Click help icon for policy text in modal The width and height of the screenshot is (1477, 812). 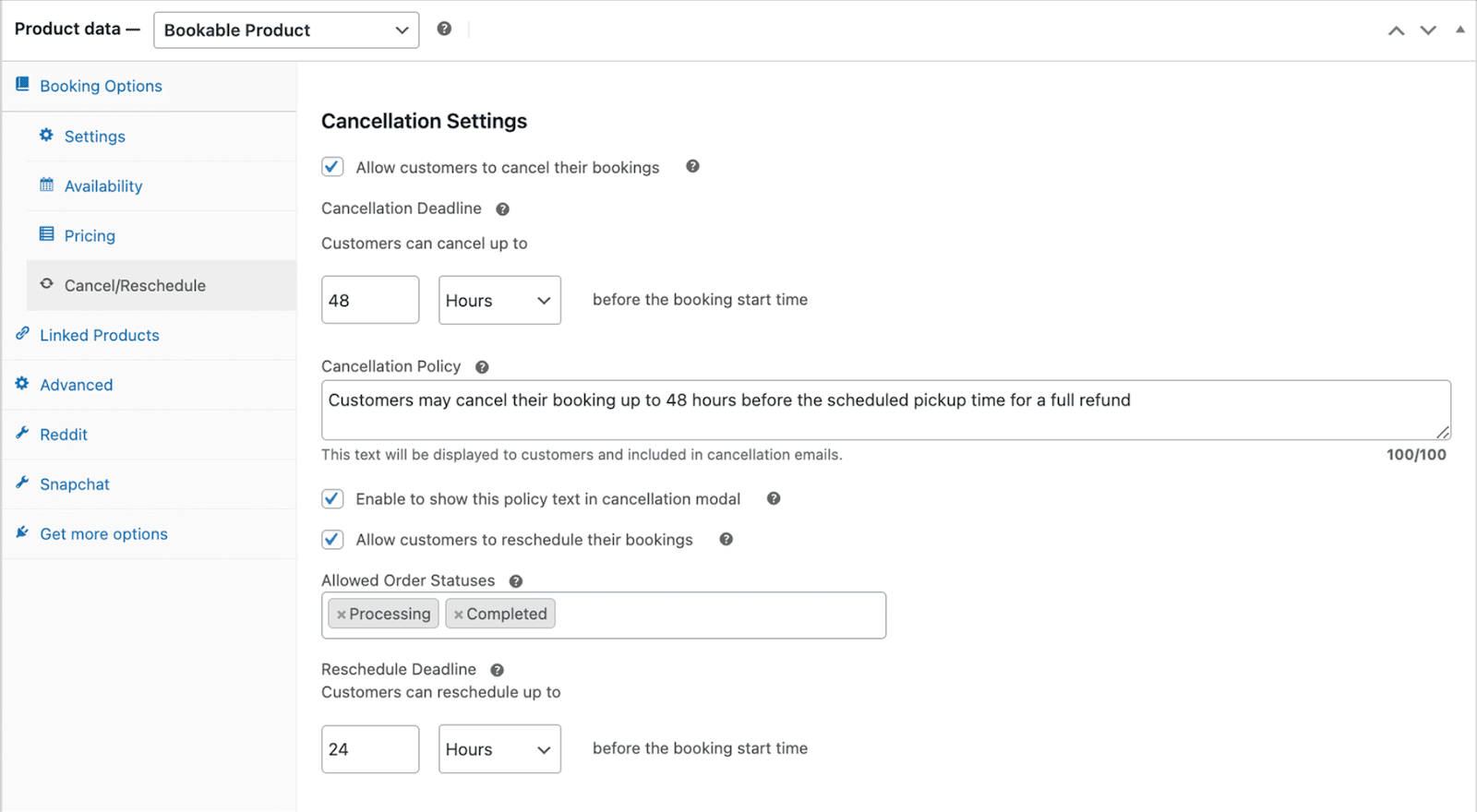(774, 498)
